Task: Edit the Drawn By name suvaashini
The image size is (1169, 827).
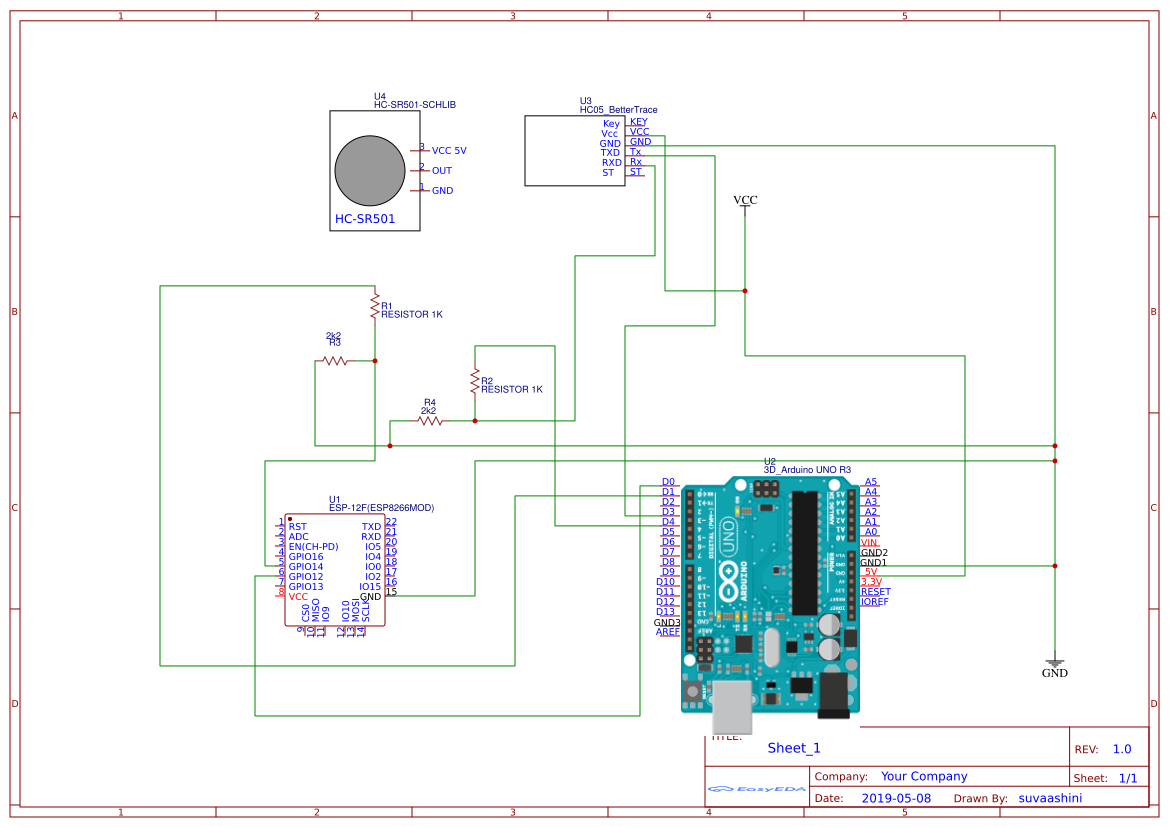Action: coord(1049,797)
